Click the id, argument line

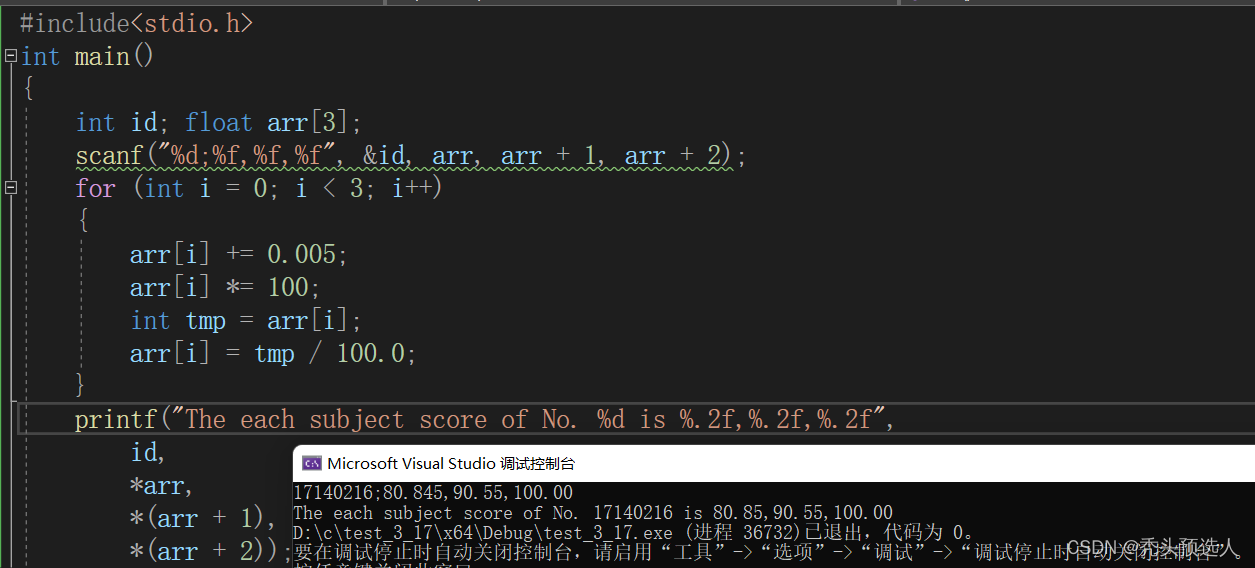[x=148, y=452]
